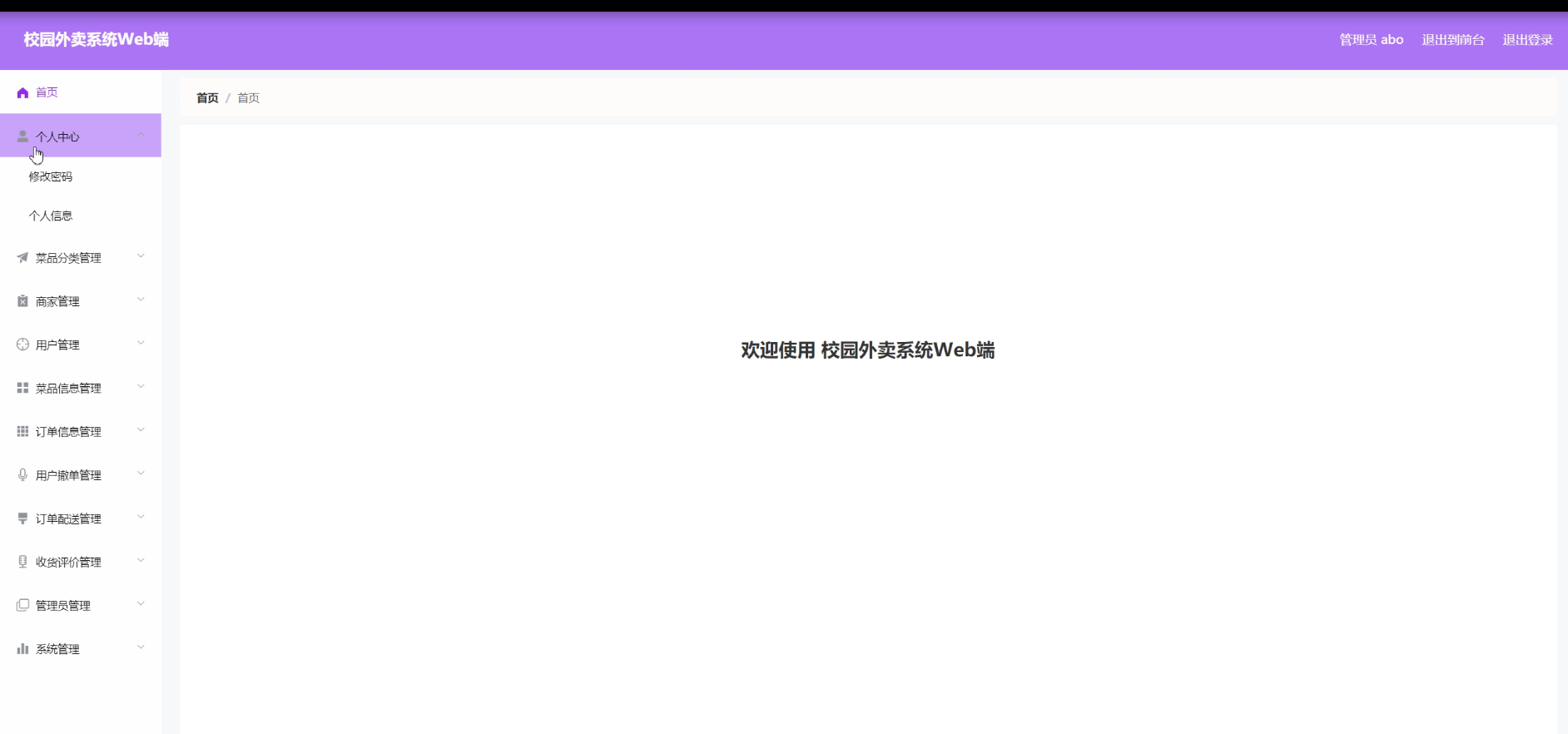Click the home icon beside 首页
1568x734 pixels.
pos(22,92)
